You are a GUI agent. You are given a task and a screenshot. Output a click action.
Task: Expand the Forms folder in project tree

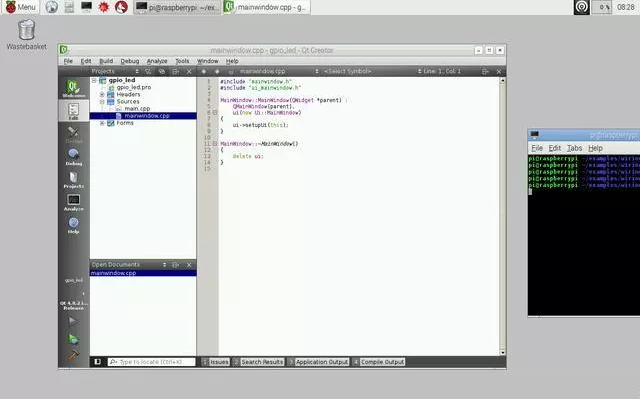pyautogui.click(x=101, y=123)
